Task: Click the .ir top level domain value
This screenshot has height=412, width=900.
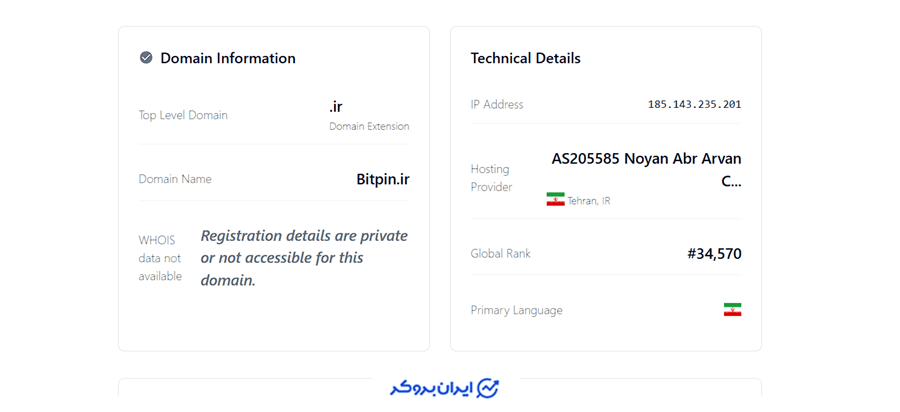Action: click(x=336, y=106)
